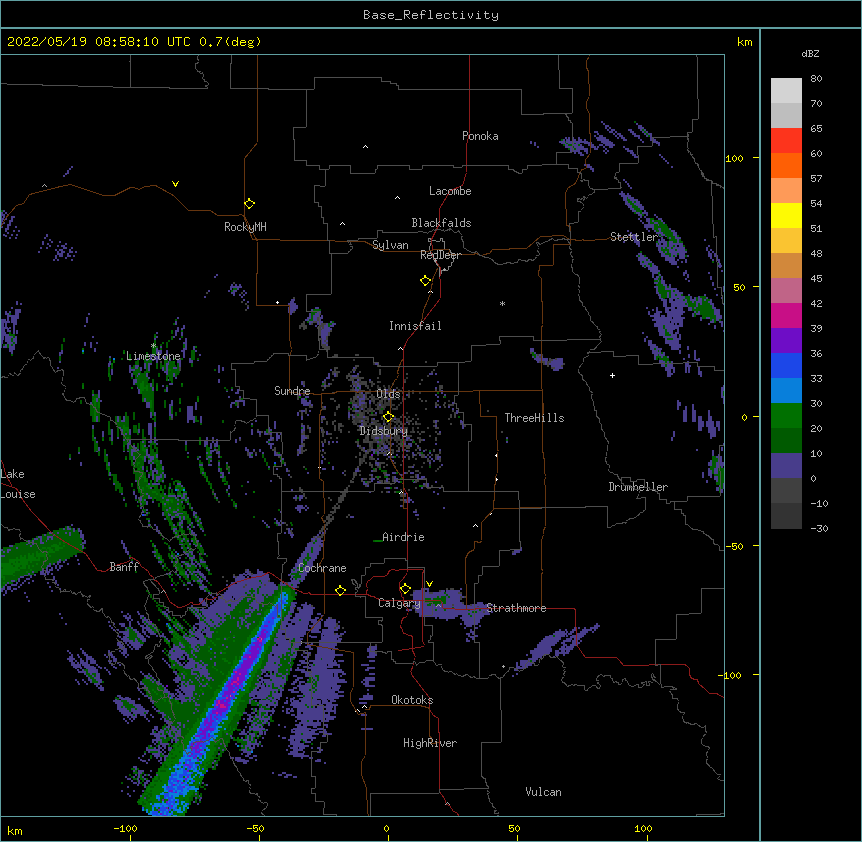This screenshot has width=862, height=842.
Task: Click the Sylvan label
Action: coord(390,245)
